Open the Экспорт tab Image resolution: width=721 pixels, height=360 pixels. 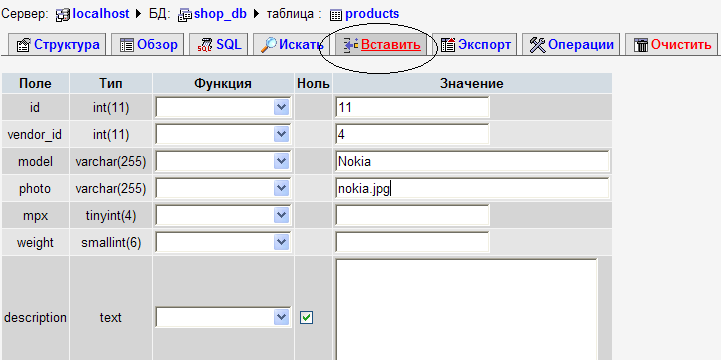(x=475, y=45)
